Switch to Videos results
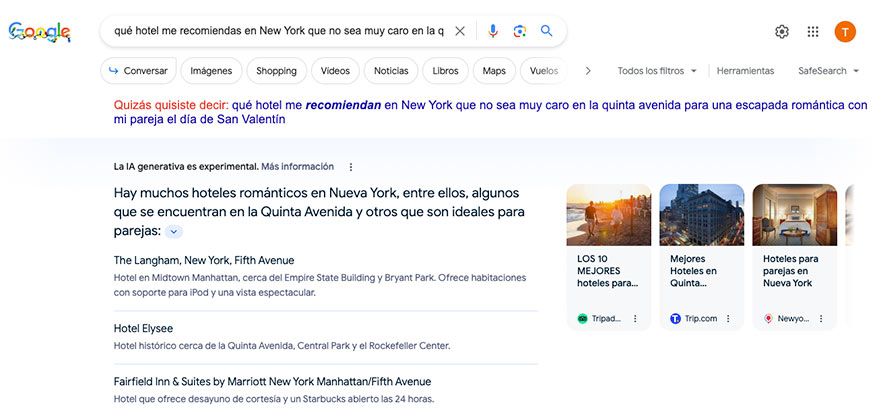The image size is (875, 415). 335,71
